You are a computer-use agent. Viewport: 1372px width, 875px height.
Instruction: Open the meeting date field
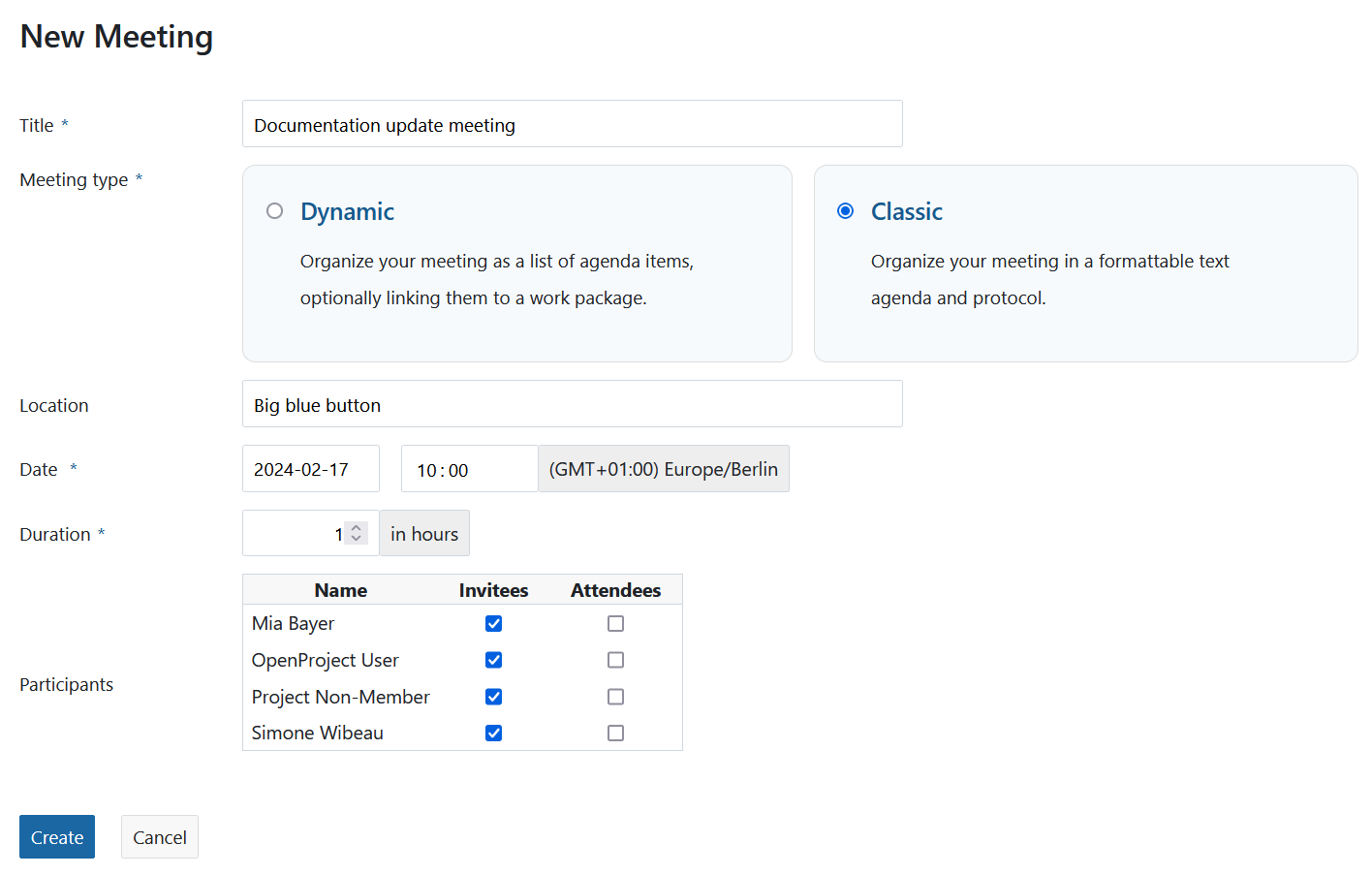(x=310, y=469)
